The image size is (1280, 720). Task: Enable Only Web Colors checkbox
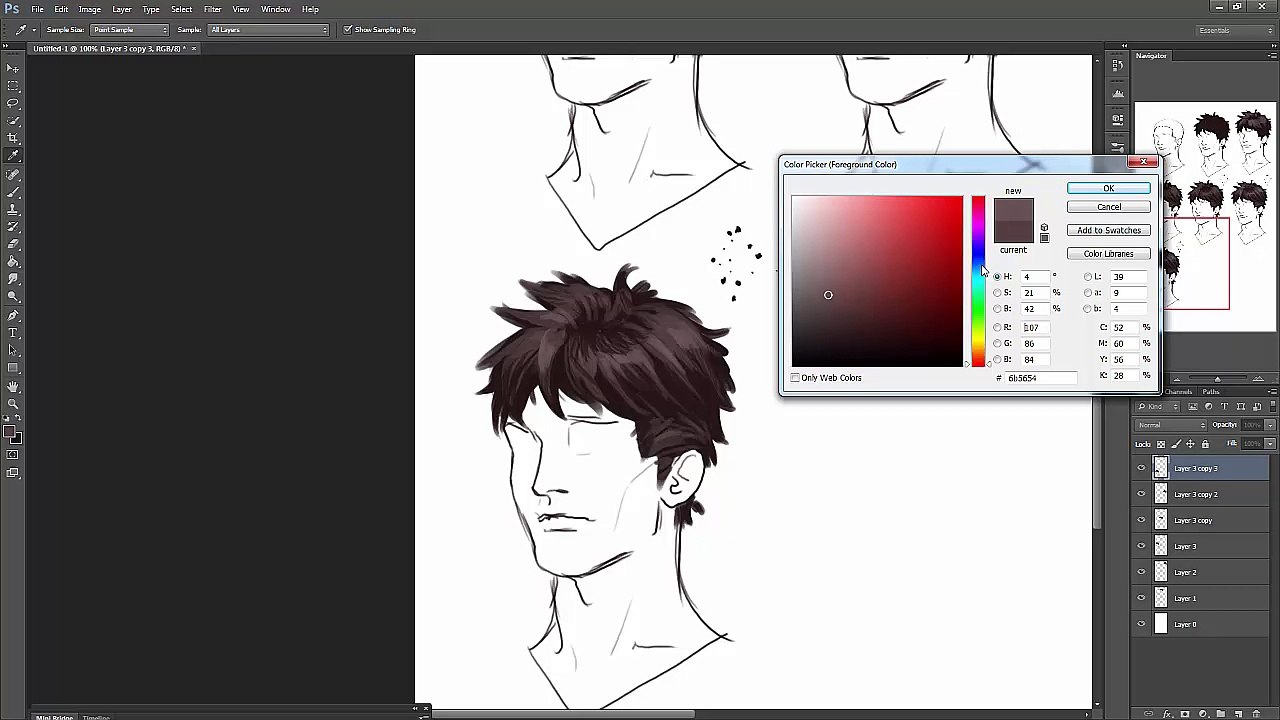(x=796, y=378)
